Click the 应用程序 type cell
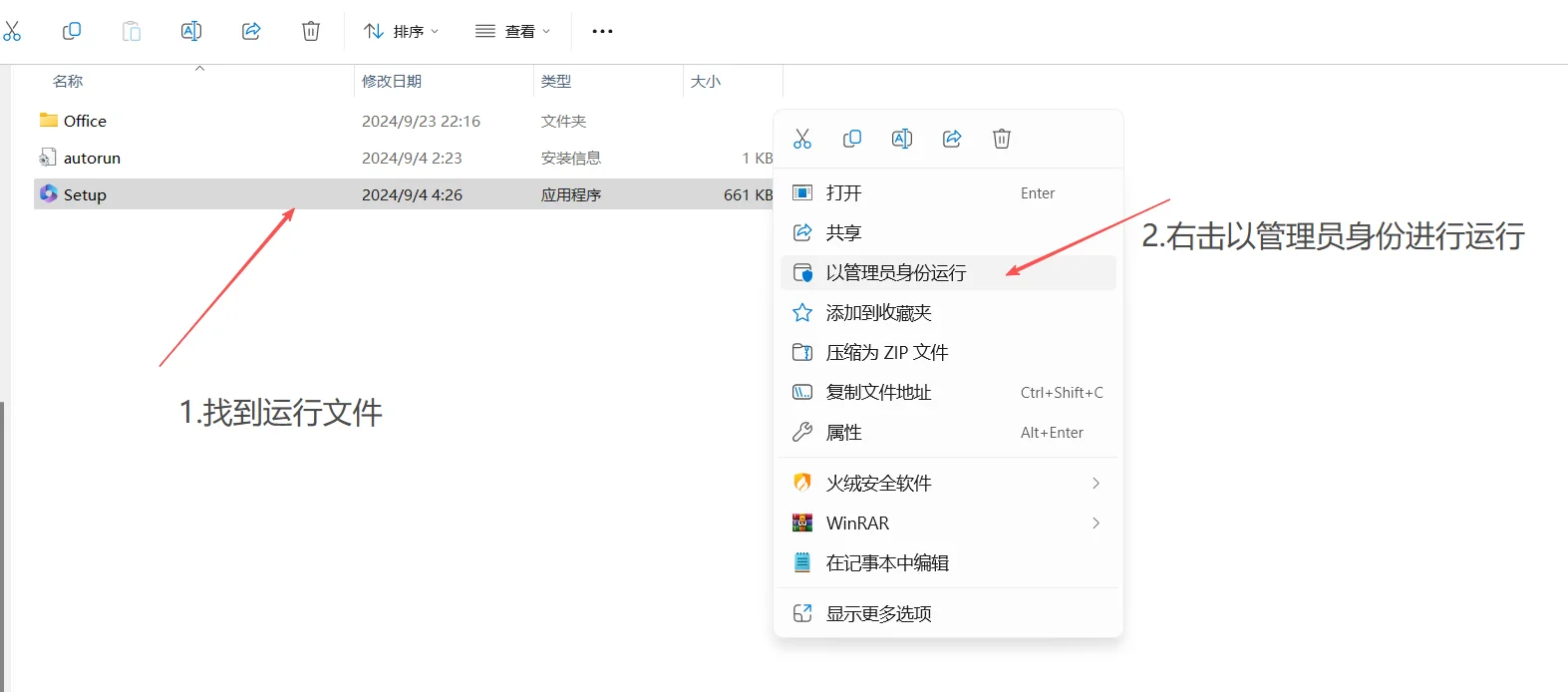Screen dimensions: 1568x692 point(571,194)
